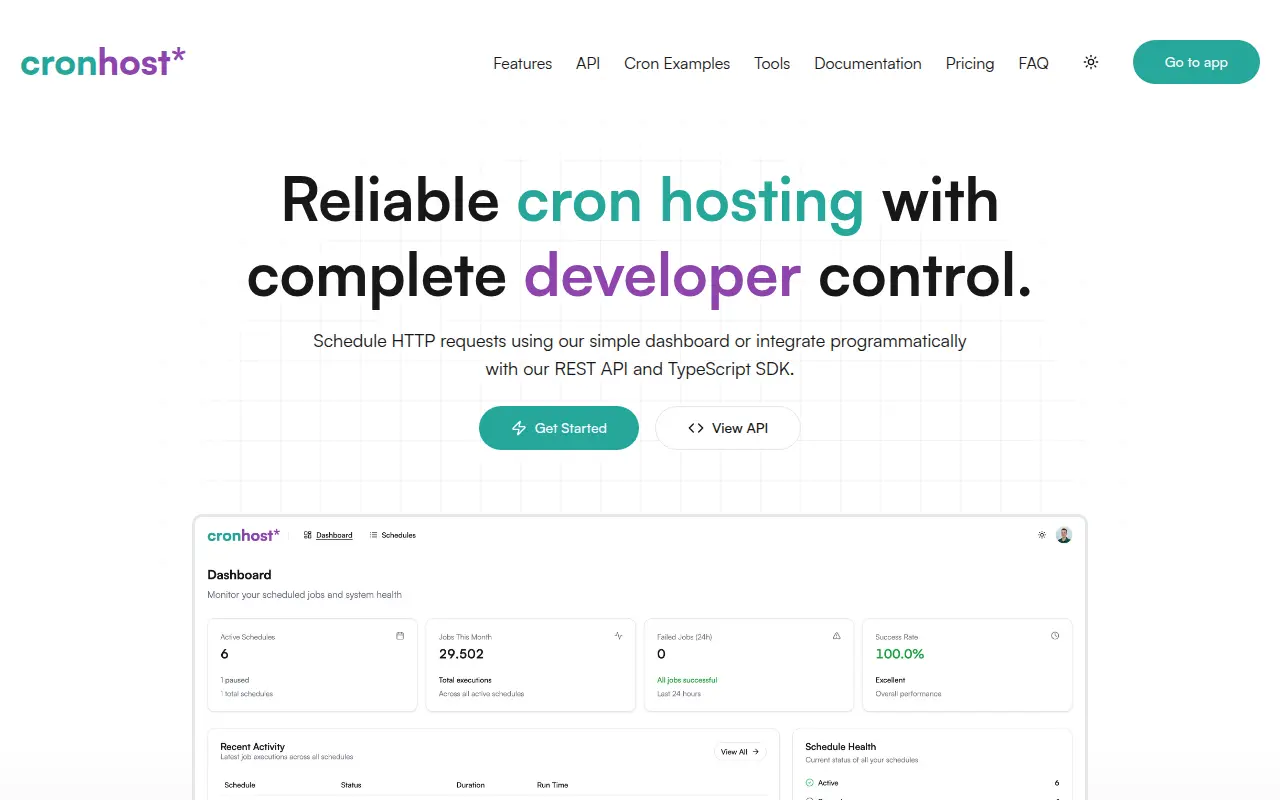Open the Tools menu item

772,63
